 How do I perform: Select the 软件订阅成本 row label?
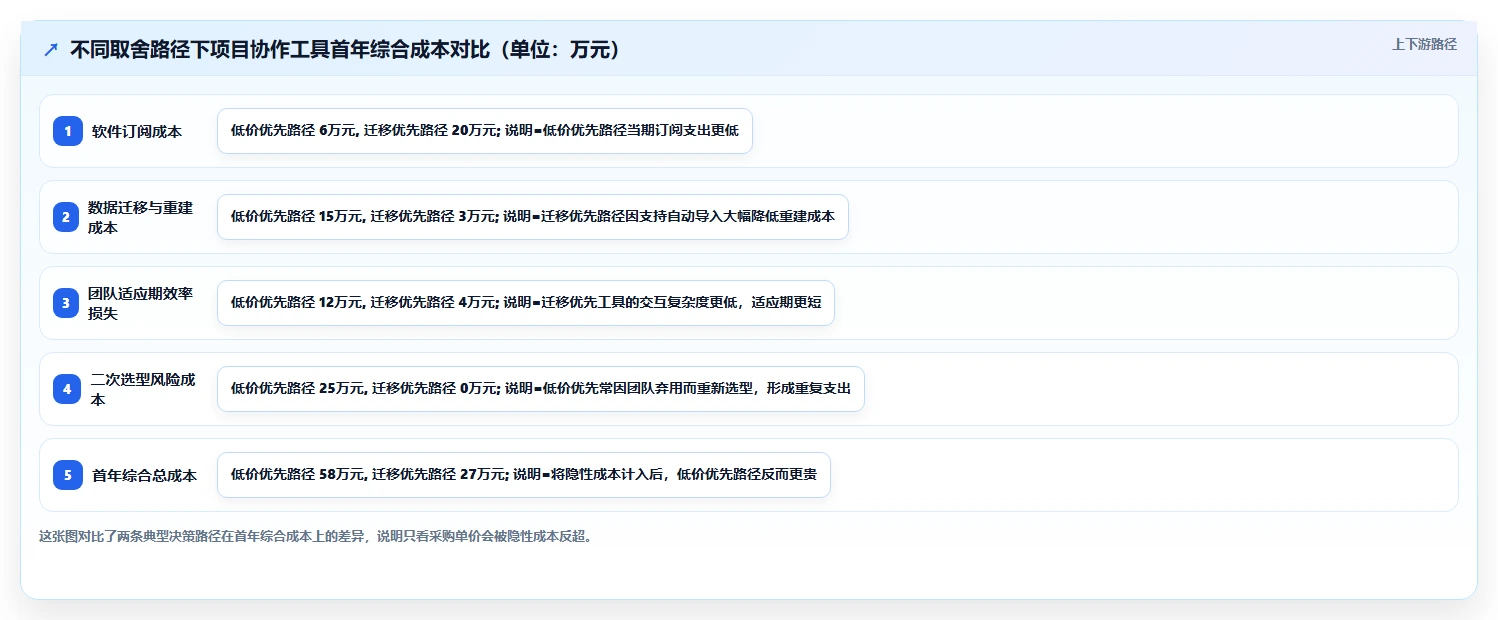point(137,131)
